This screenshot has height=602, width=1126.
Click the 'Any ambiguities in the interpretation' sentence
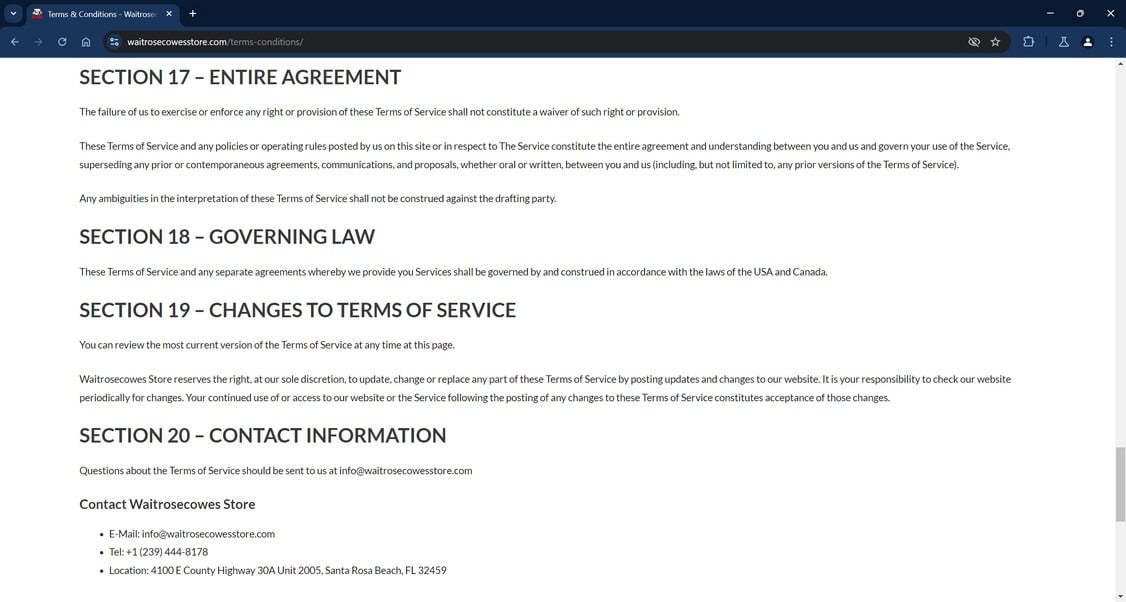(317, 198)
